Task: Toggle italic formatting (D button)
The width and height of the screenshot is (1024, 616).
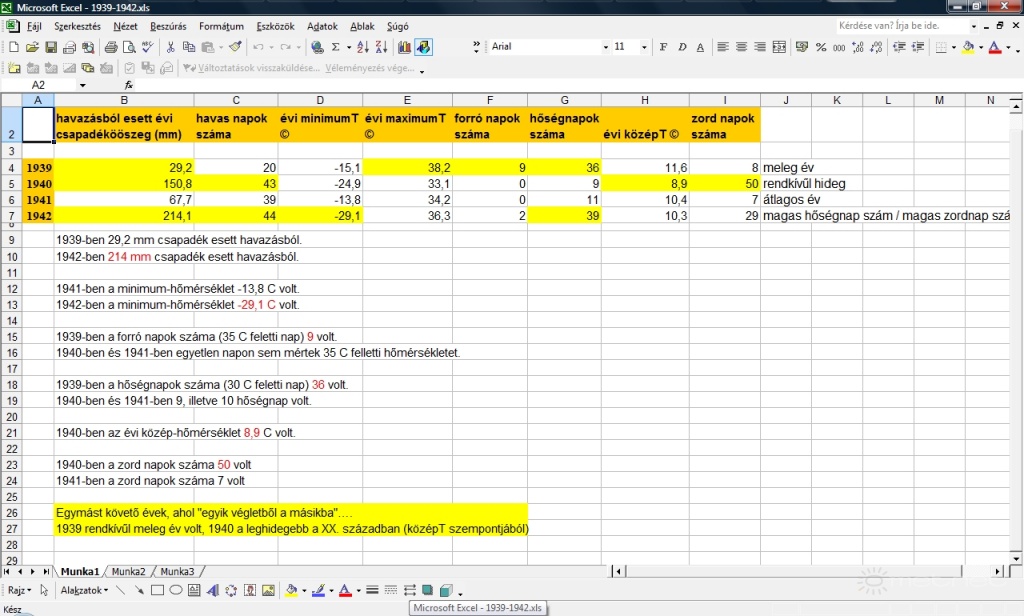Action: 682,47
